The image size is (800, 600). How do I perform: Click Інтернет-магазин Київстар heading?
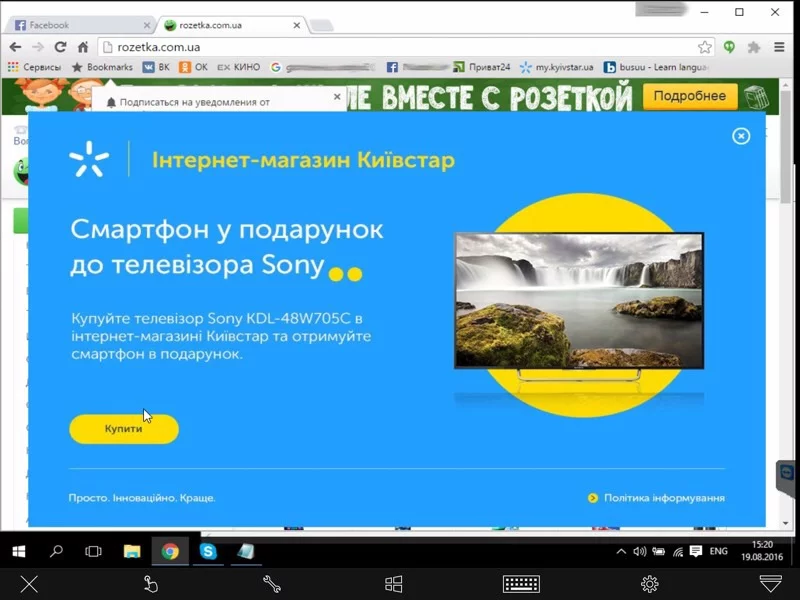(x=304, y=160)
